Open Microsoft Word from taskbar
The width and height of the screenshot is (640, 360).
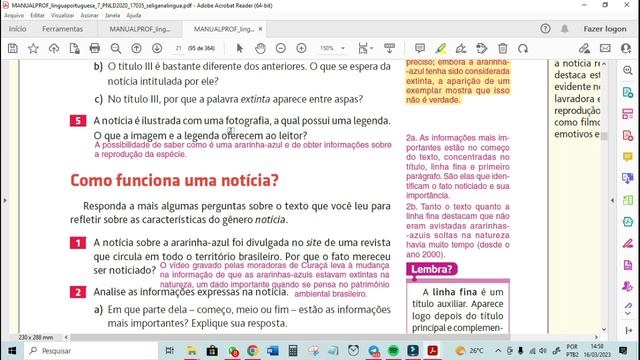(273, 351)
